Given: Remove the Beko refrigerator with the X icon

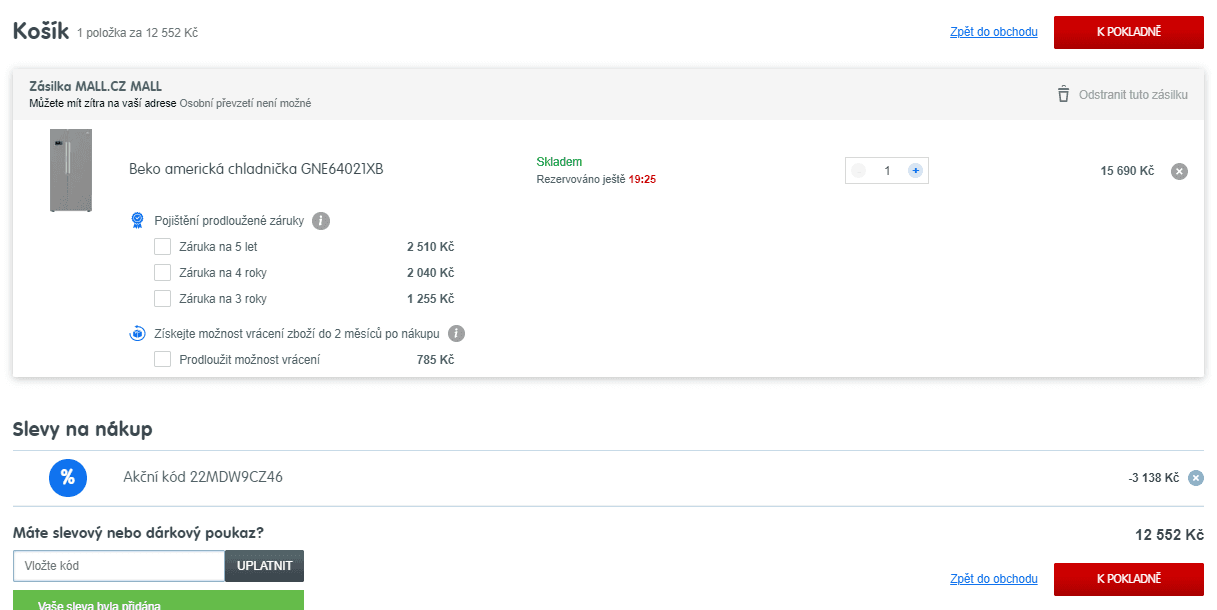Looking at the screenshot, I should tap(1179, 171).
